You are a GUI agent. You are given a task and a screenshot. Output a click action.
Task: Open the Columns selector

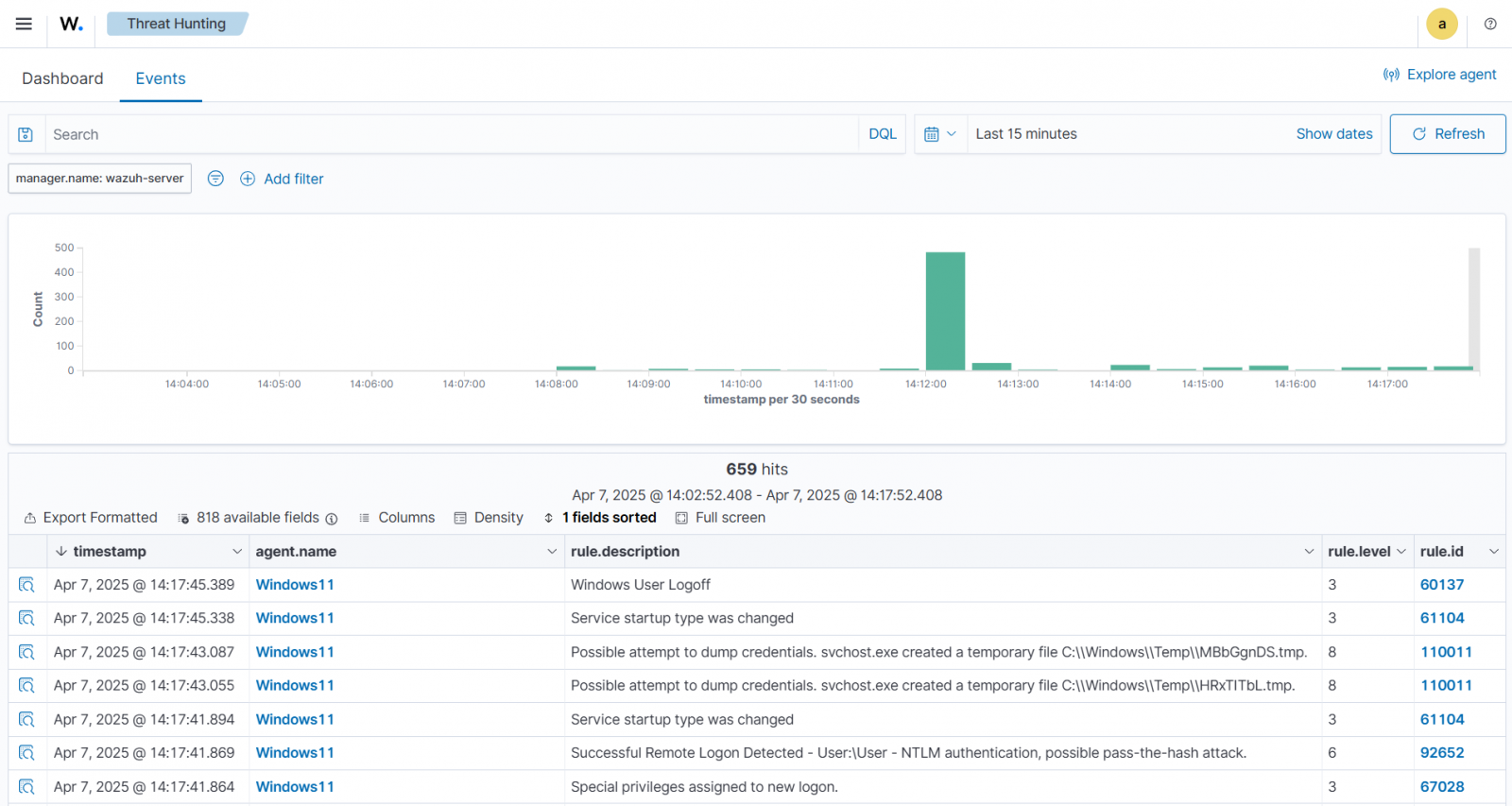click(x=397, y=518)
